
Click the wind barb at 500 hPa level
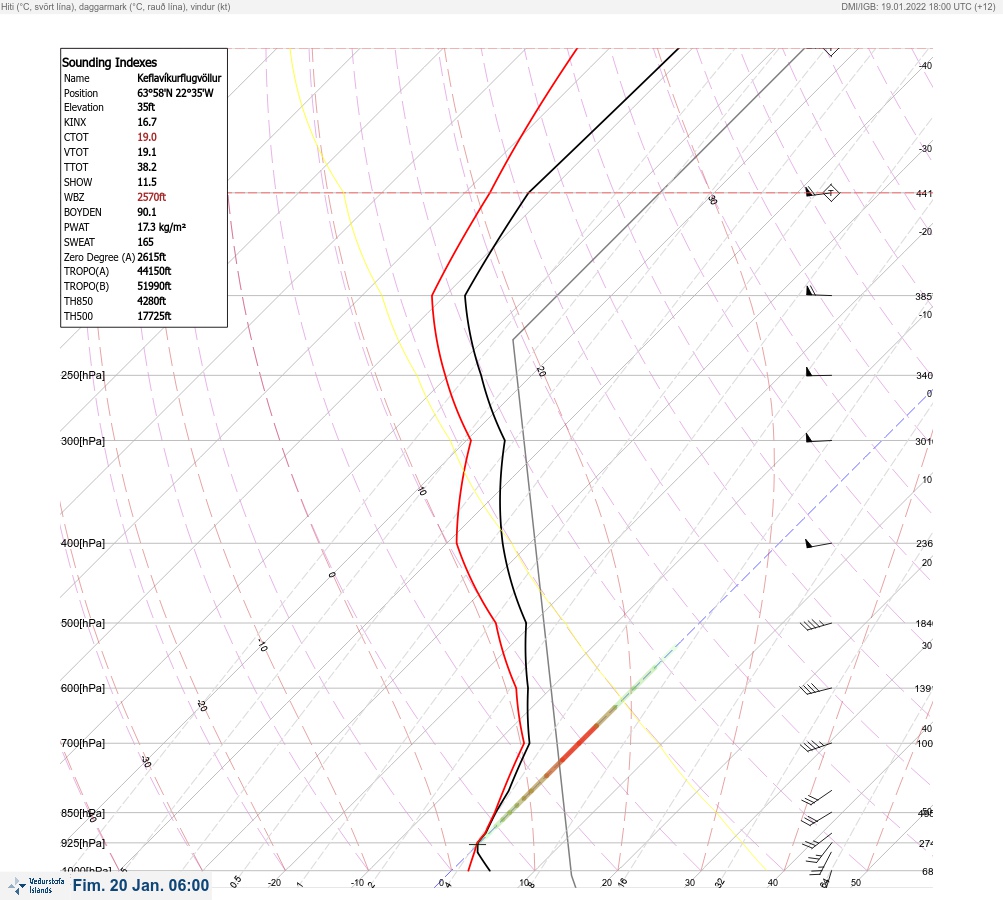pos(816,625)
